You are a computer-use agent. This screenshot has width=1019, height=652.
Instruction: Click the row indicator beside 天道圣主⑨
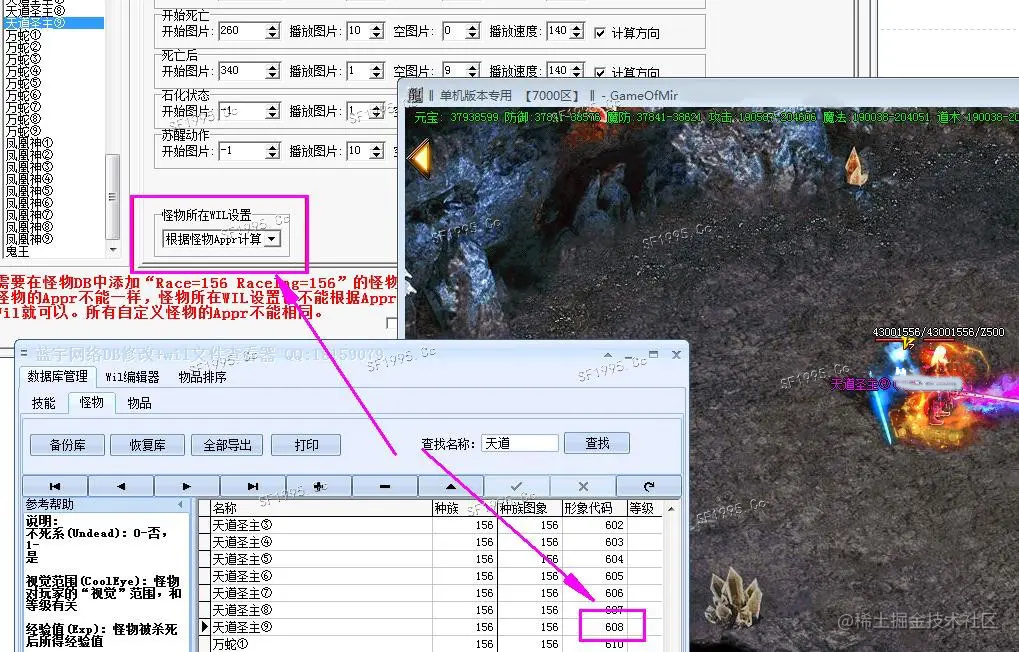(204, 627)
